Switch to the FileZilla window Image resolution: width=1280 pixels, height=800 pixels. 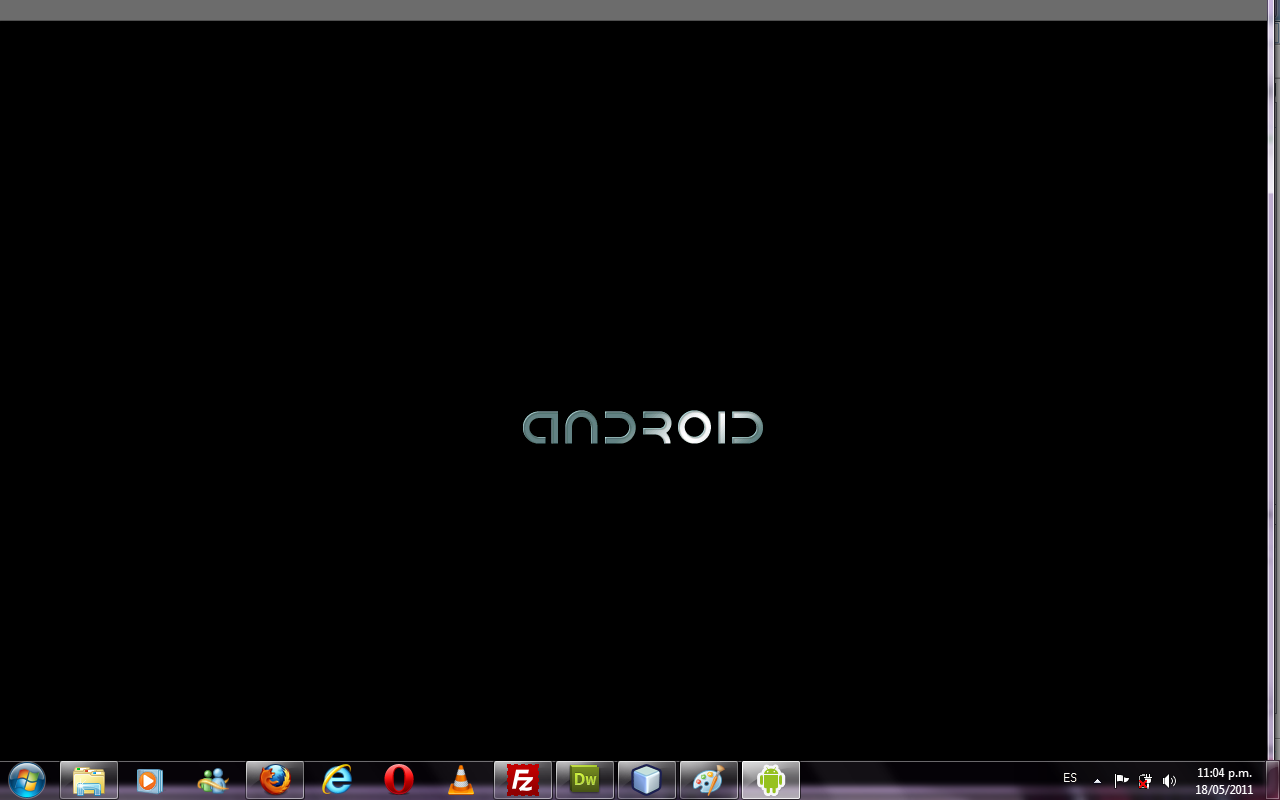(x=523, y=780)
